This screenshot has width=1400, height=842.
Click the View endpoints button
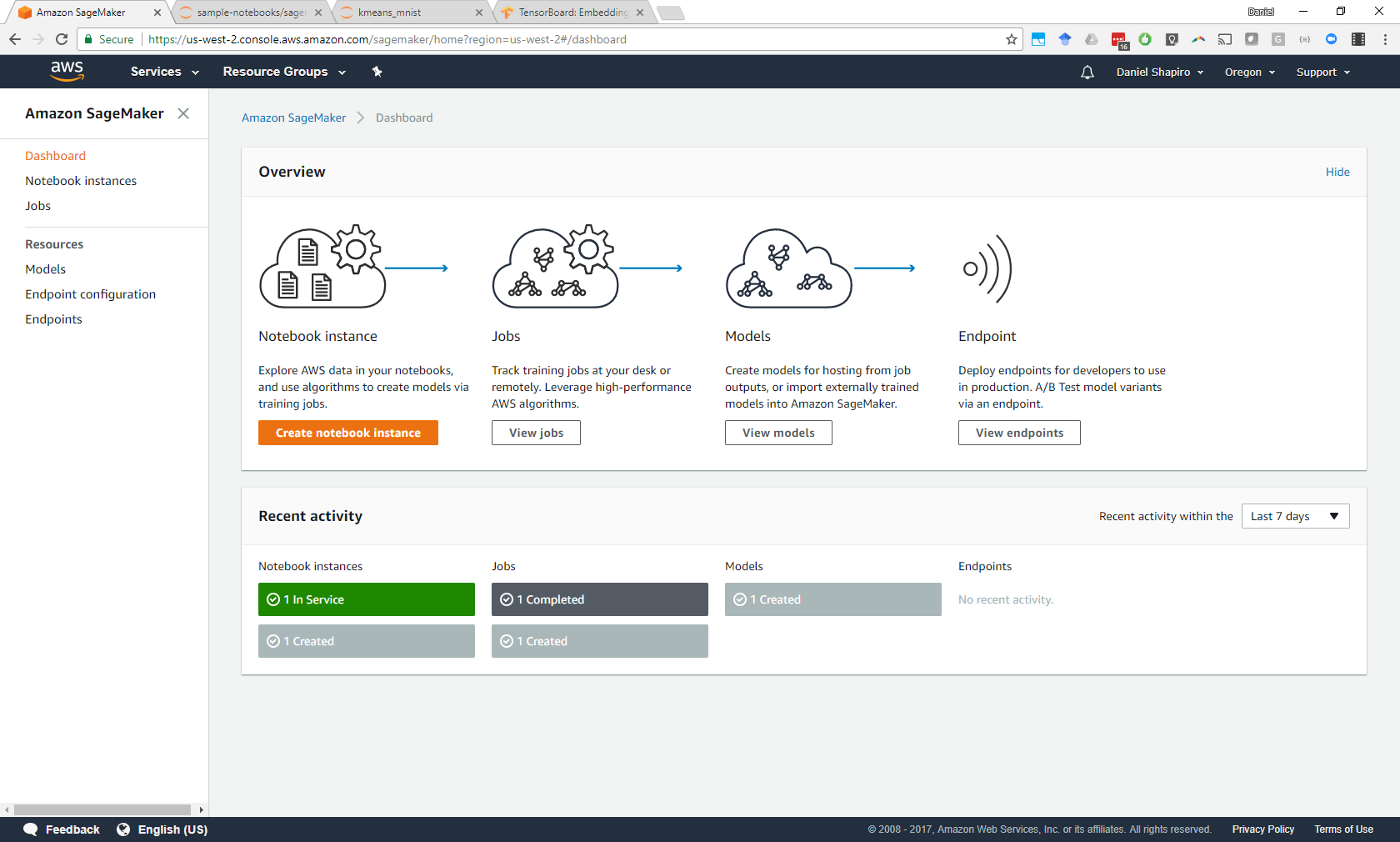(x=1019, y=433)
